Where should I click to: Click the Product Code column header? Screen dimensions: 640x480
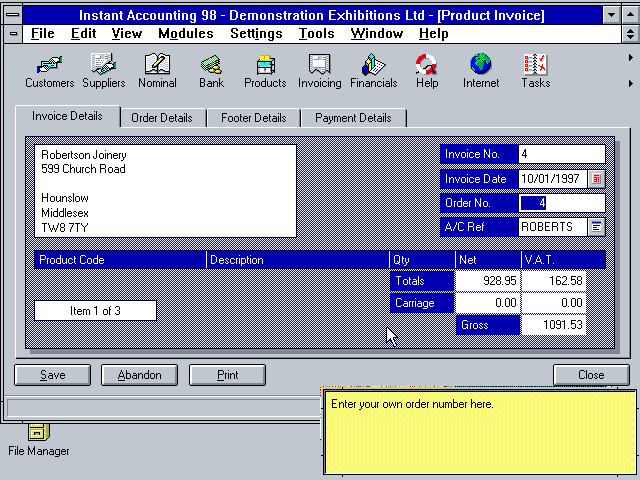coord(120,260)
